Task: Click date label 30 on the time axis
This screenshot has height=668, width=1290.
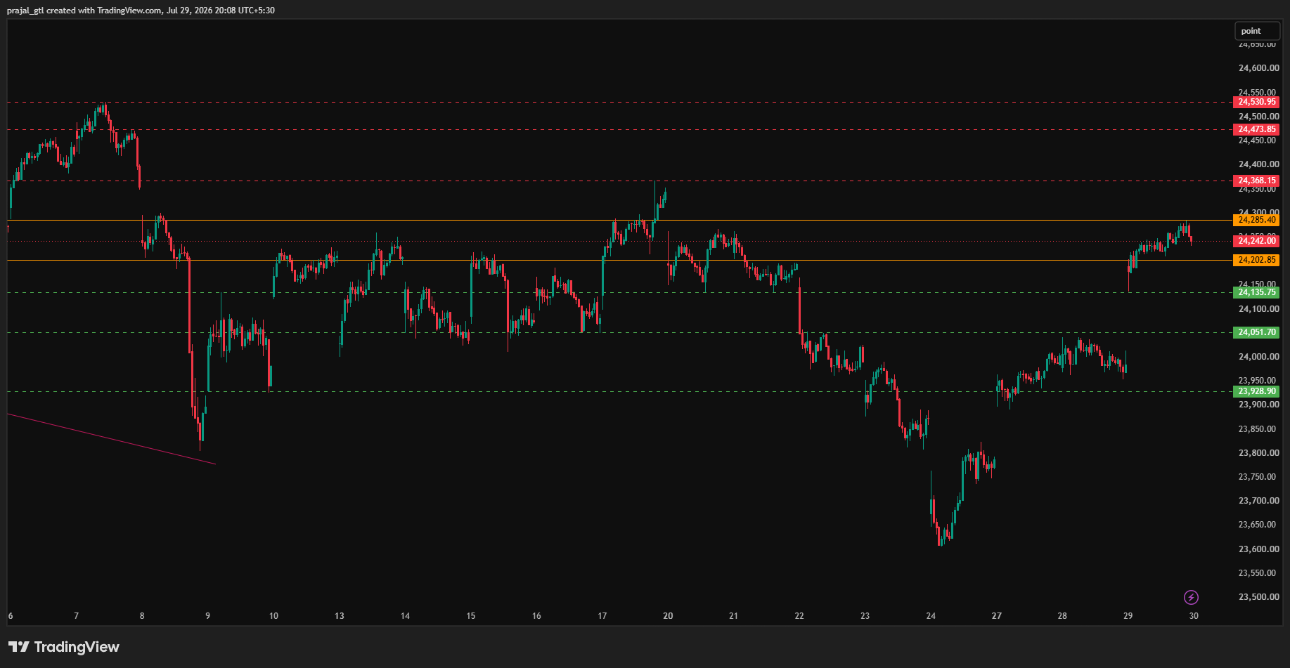Action: click(1194, 616)
